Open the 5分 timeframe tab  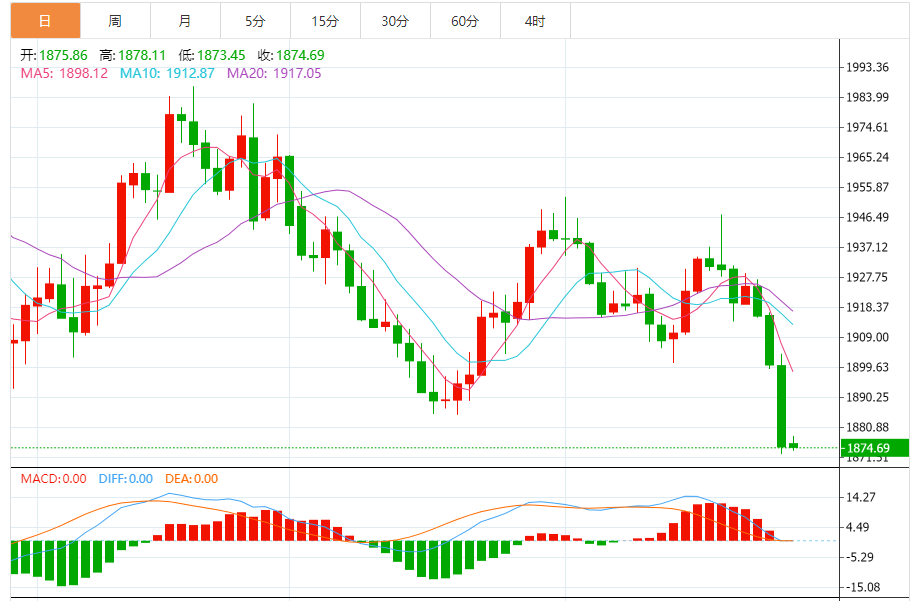(x=255, y=21)
